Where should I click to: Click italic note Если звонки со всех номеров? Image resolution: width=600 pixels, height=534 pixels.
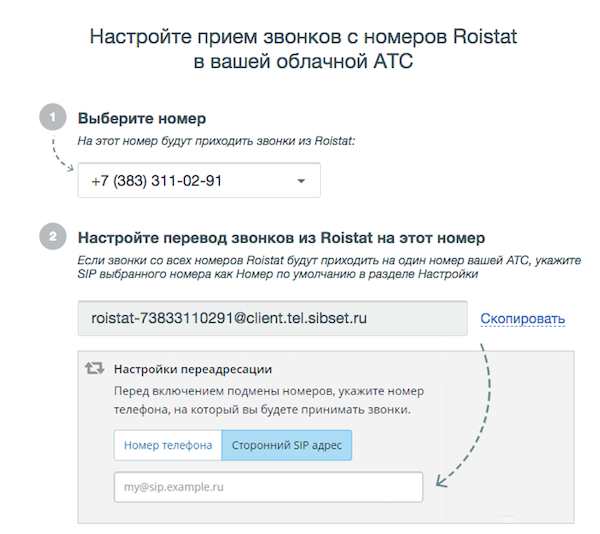tap(329, 267)
